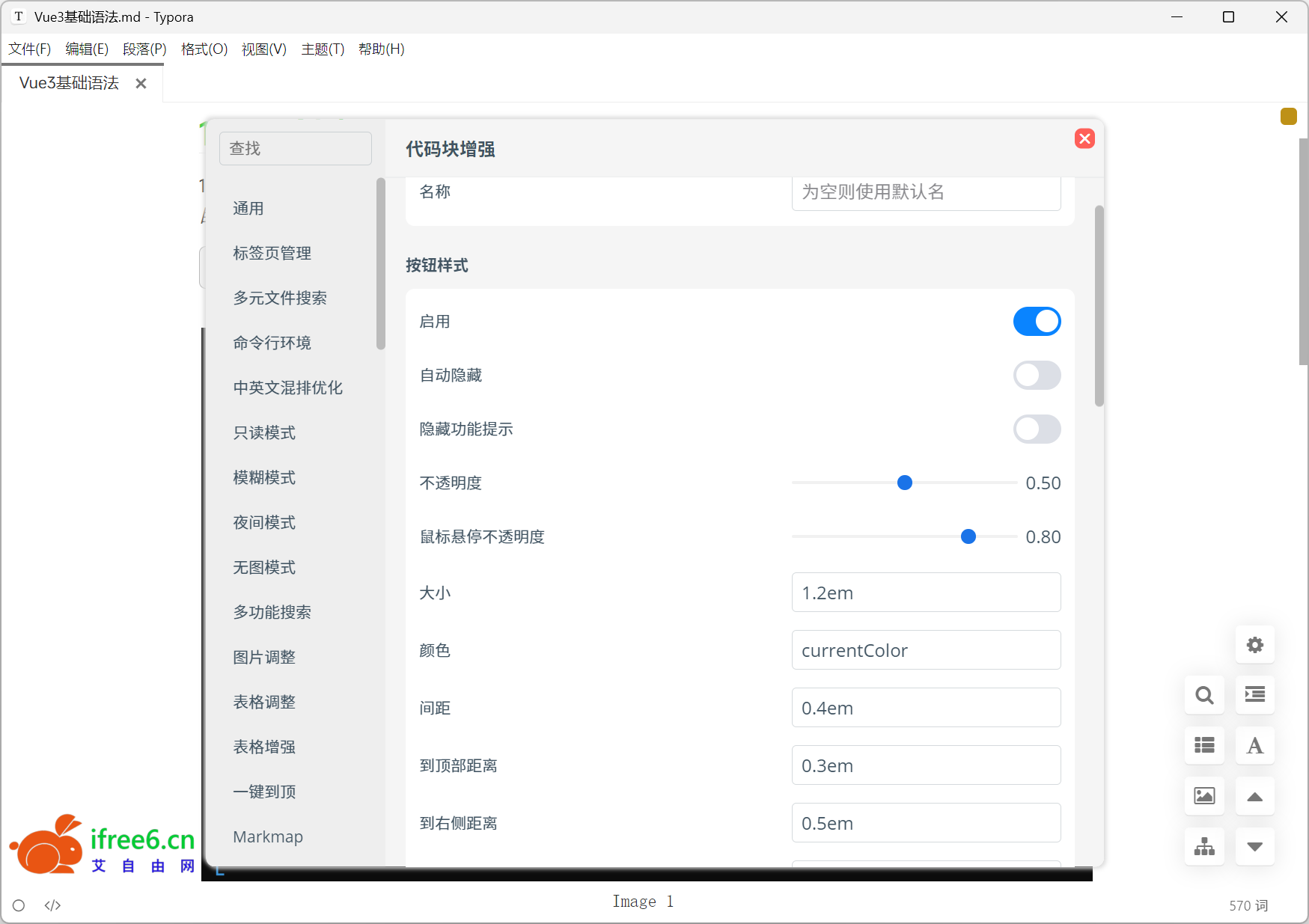Click the letter A font icon
The image size is (1309, 924).
click(x=1254, y=745)
